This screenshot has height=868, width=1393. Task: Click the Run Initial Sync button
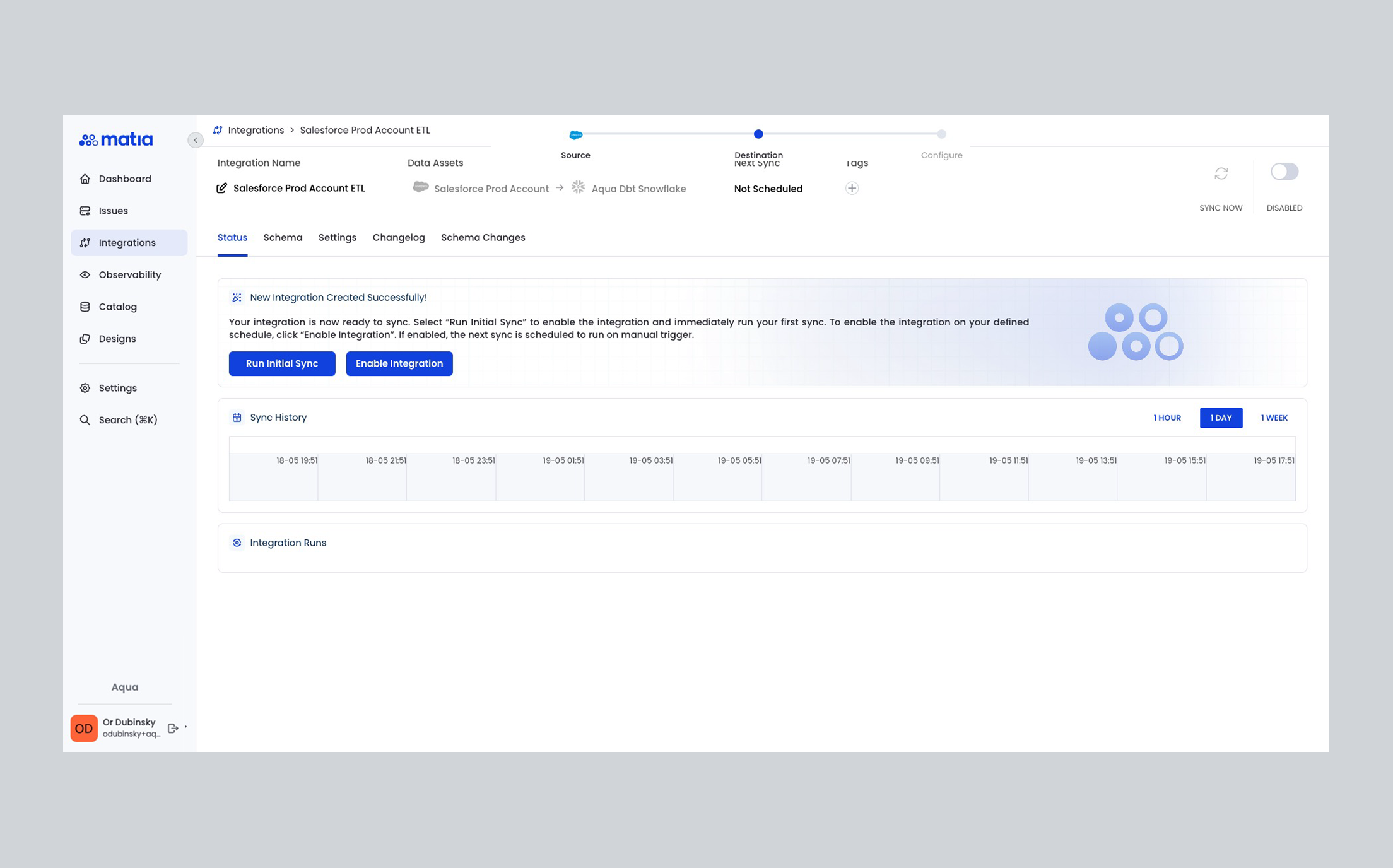pyautogui.click(x=282, y=363)
